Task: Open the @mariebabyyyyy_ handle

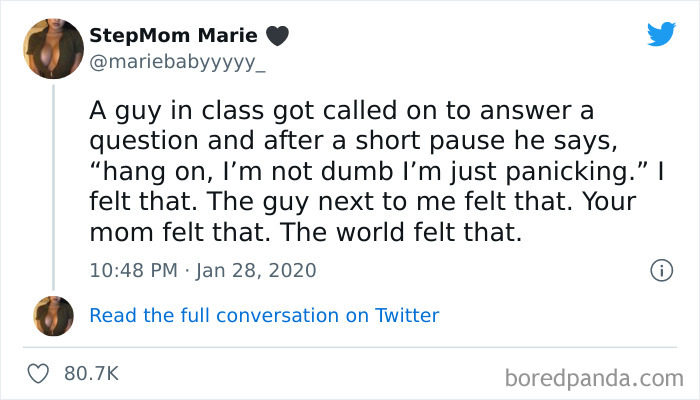Action: pyautogui.click(x=178, y=63)
